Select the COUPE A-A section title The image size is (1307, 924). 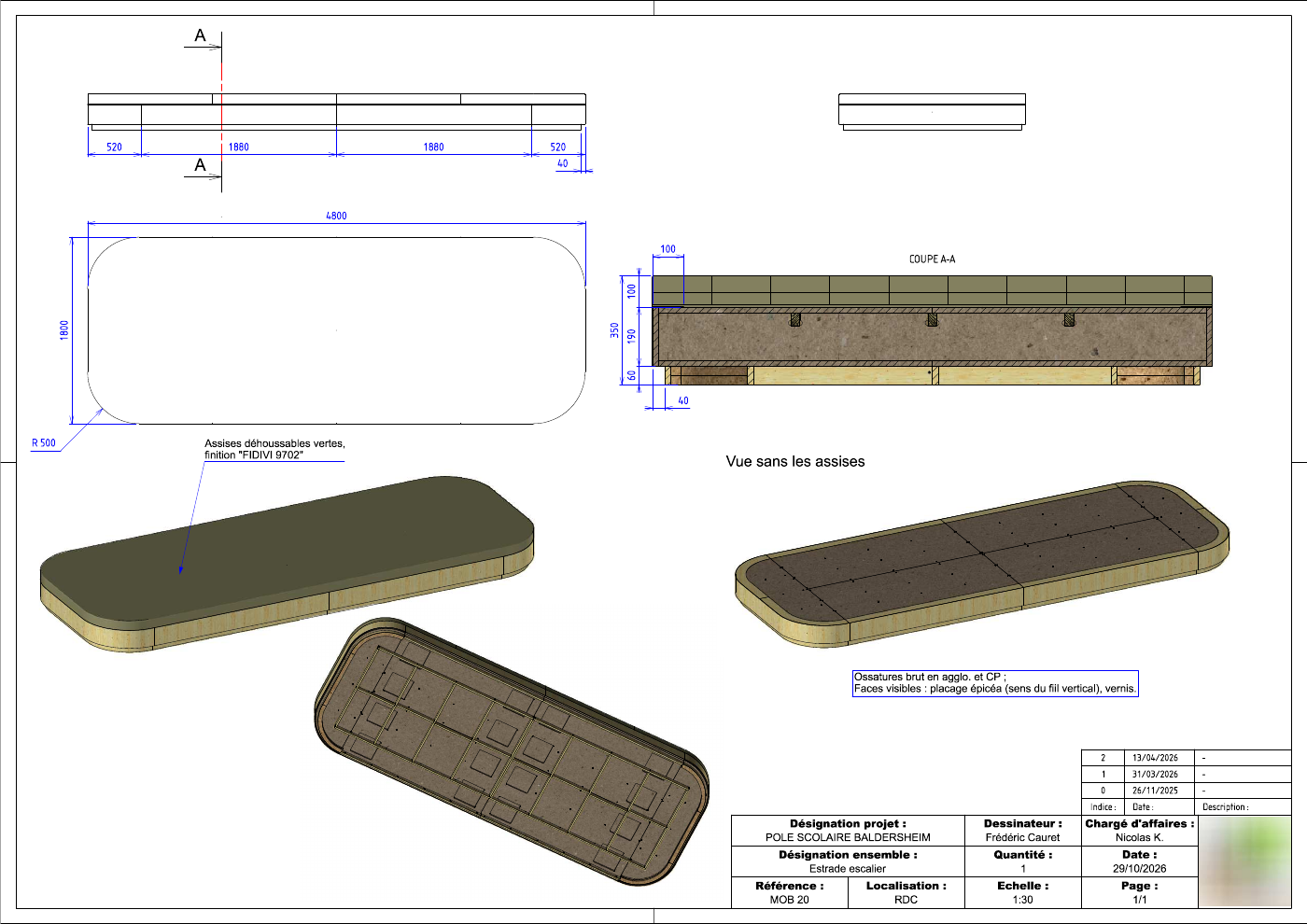coord(932,259)
